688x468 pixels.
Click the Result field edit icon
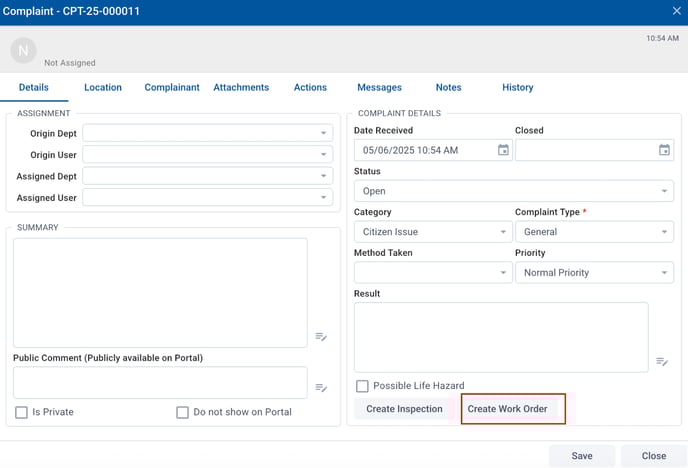(662, 361)
